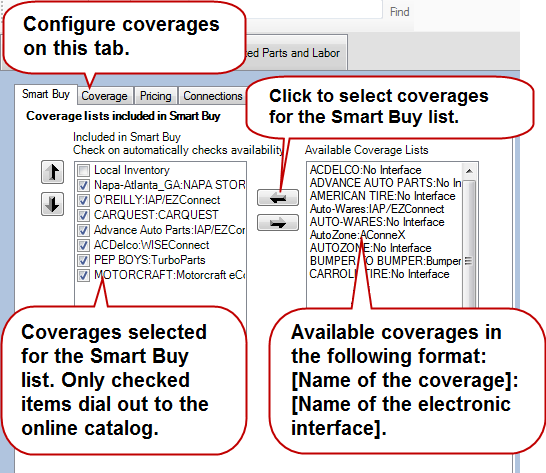546x473 pixels.
Task: Select ACDelco:WISEConnect row label
Action: pos(151,245)
